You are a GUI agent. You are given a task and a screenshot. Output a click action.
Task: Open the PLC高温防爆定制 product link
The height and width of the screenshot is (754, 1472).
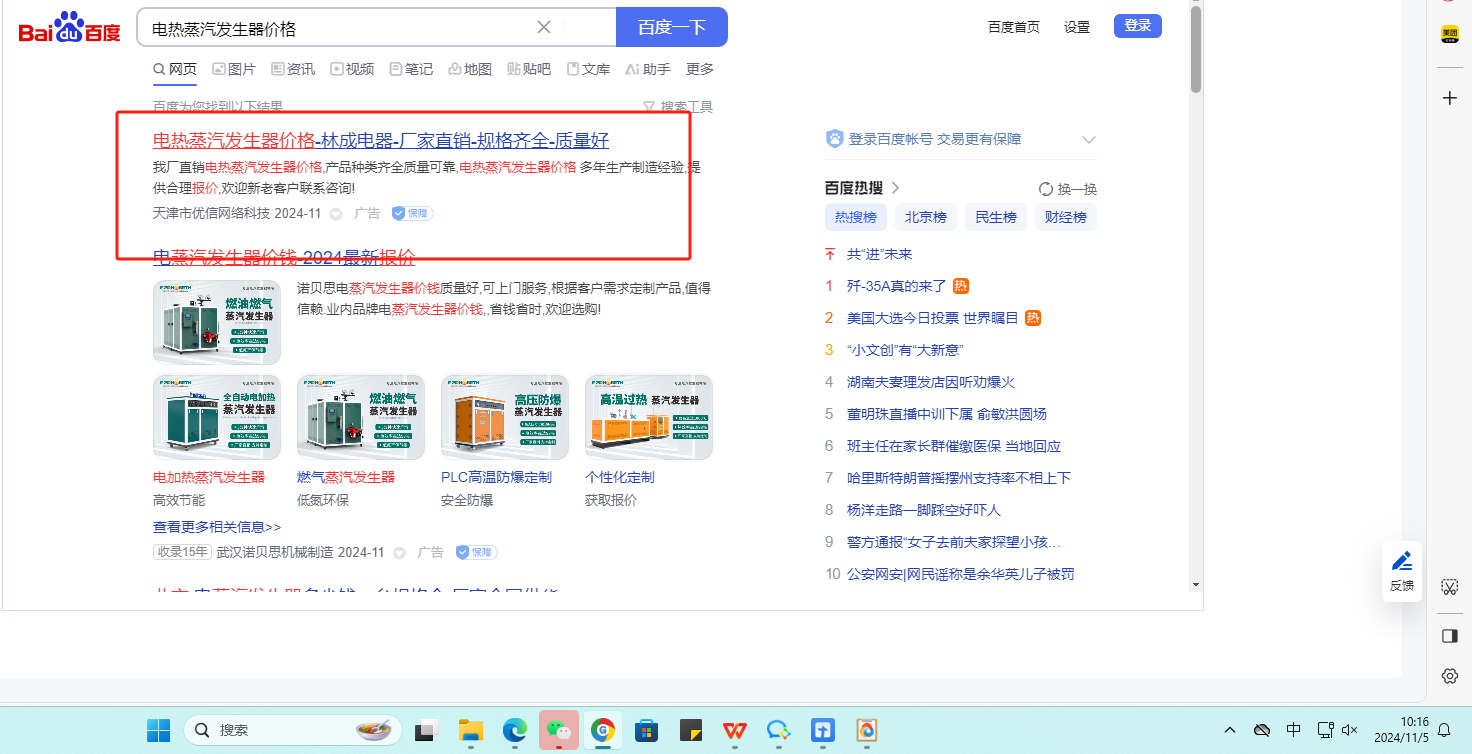click(x=496, y=477)
